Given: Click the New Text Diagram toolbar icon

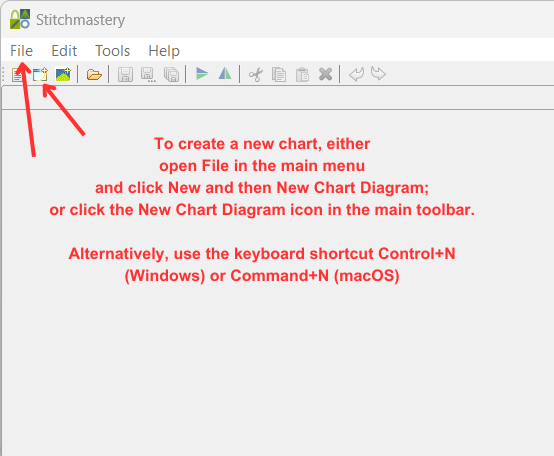Looking at the screenshot, I should coord(17,75).
